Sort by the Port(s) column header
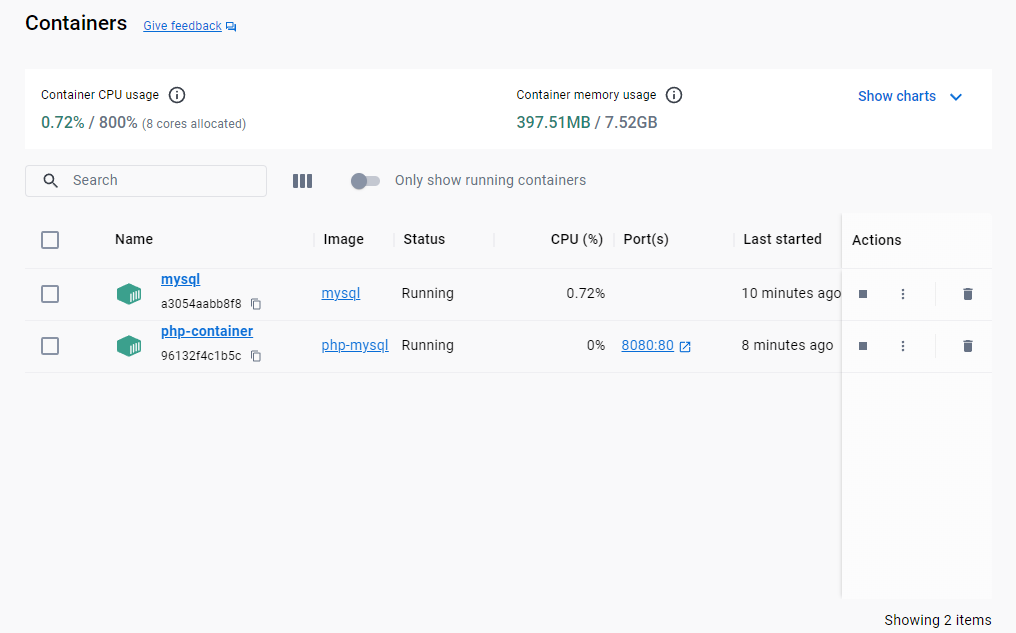This screenshot has height=633, width=1016. [x=646, y=239]
